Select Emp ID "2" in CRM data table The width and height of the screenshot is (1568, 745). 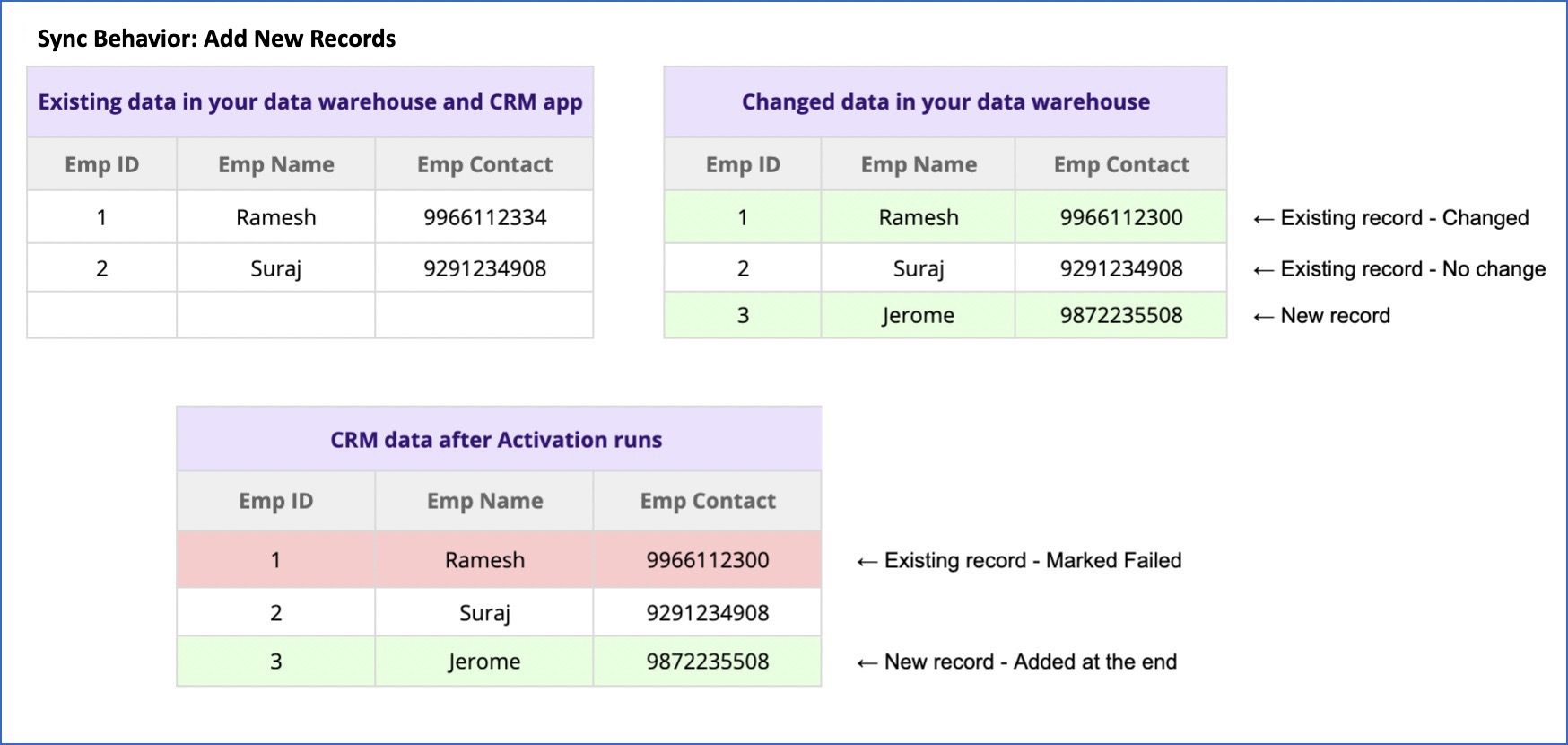click(276, 613)
